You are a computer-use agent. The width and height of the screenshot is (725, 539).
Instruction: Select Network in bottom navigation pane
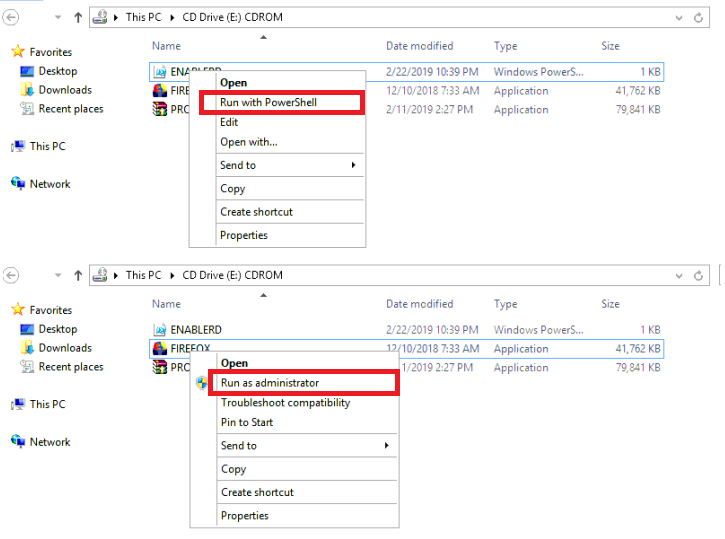(x=50, y=442)
